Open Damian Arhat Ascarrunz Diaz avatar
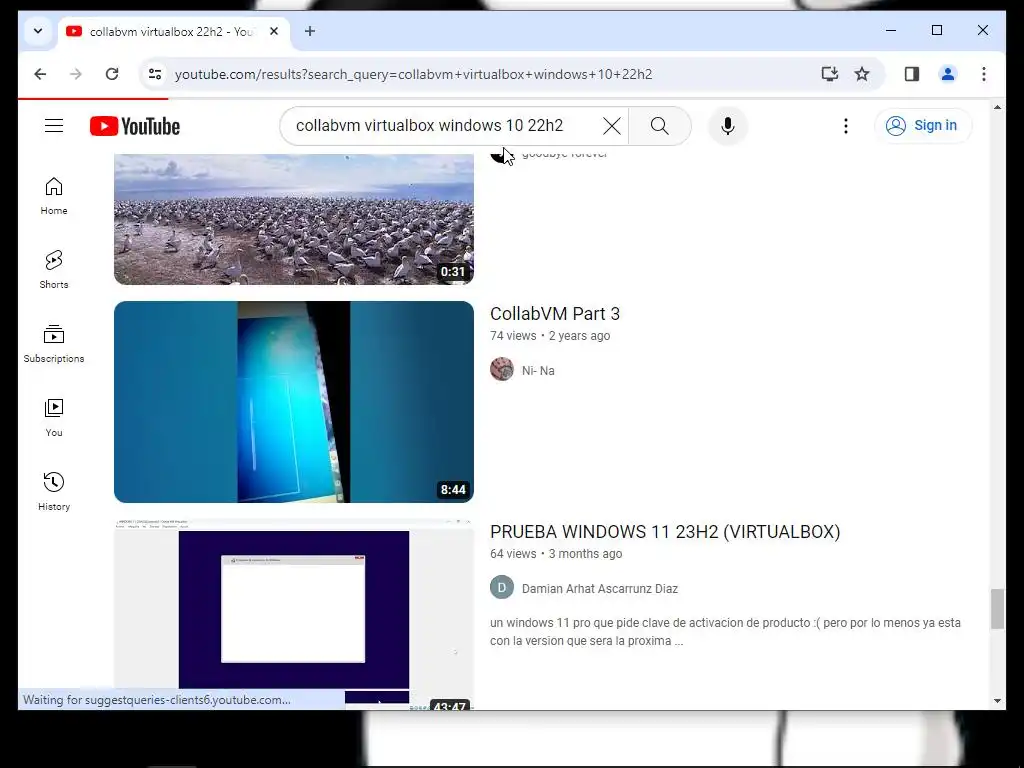This screenshot has height=768, width=1024. click(502, 588)
